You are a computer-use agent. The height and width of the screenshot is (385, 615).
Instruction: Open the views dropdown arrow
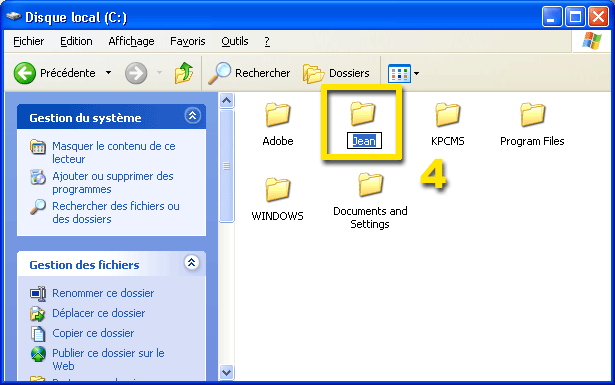click(416, 73)
